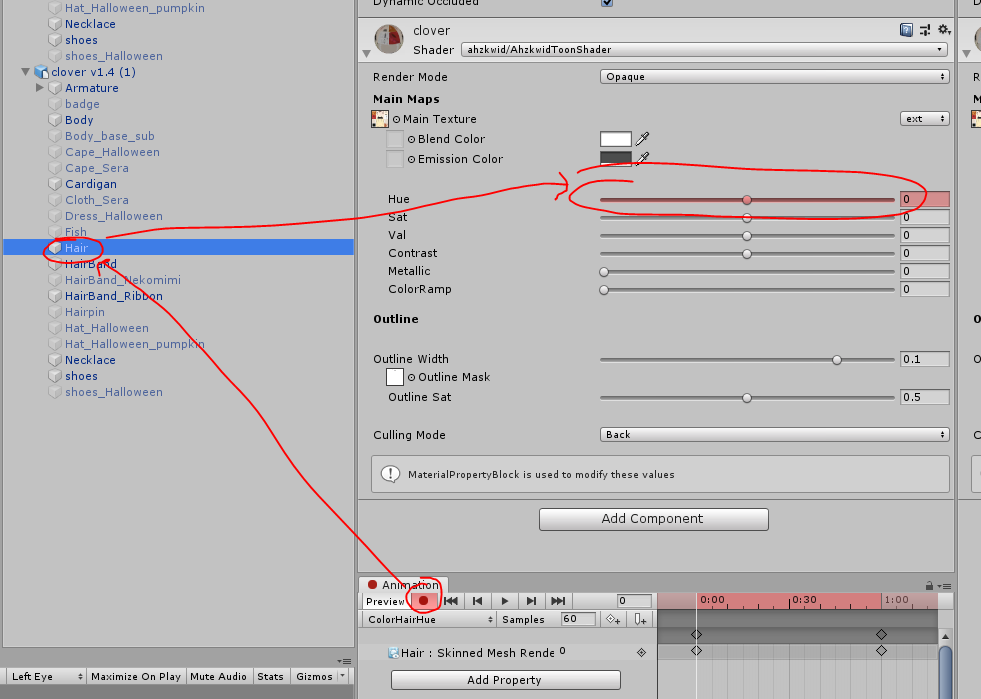Open the clover material gear settings menu
981x699 pixels.
tap(943, 29)
